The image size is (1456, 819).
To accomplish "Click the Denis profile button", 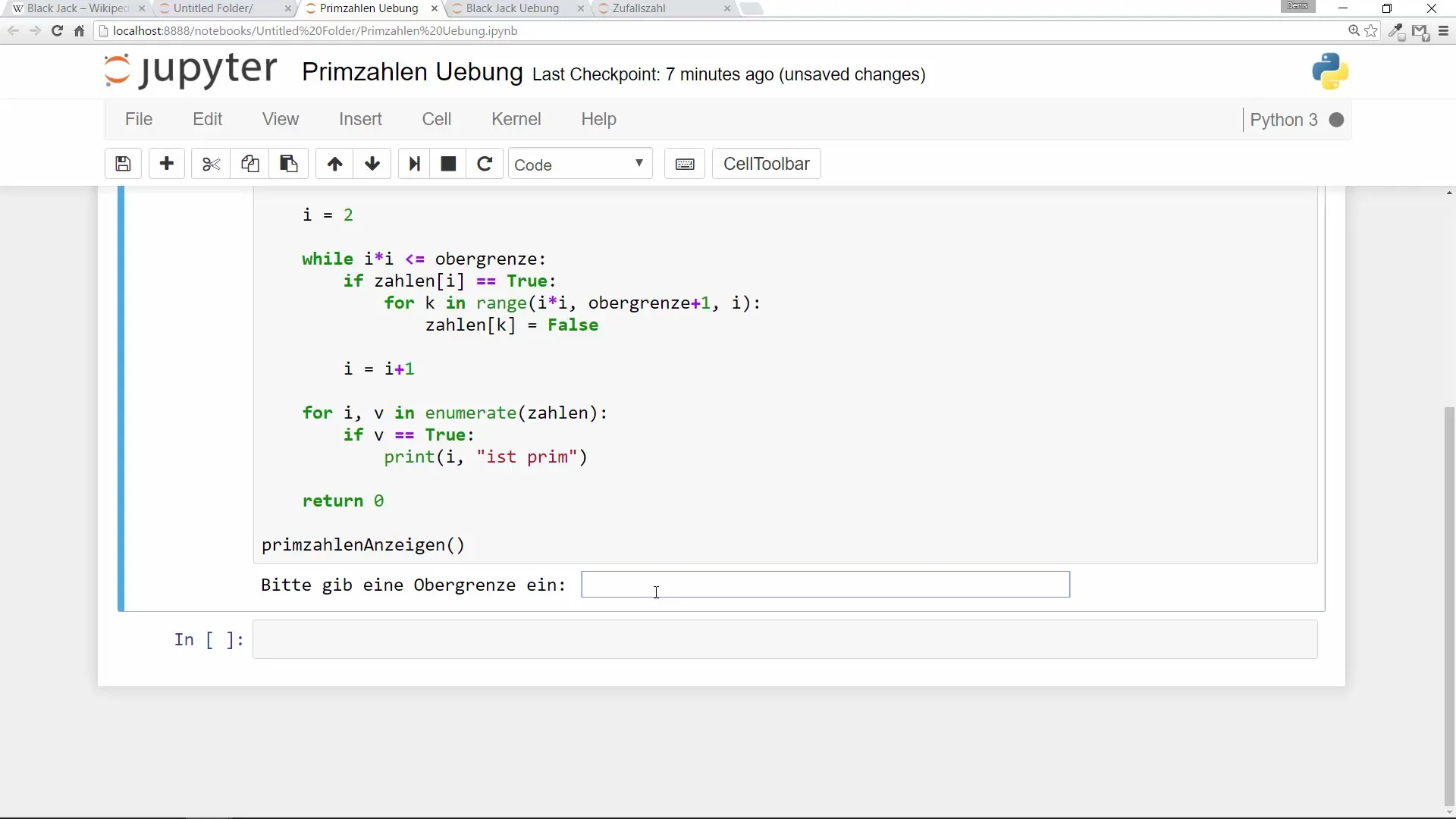I will [x=1298, y=6].
